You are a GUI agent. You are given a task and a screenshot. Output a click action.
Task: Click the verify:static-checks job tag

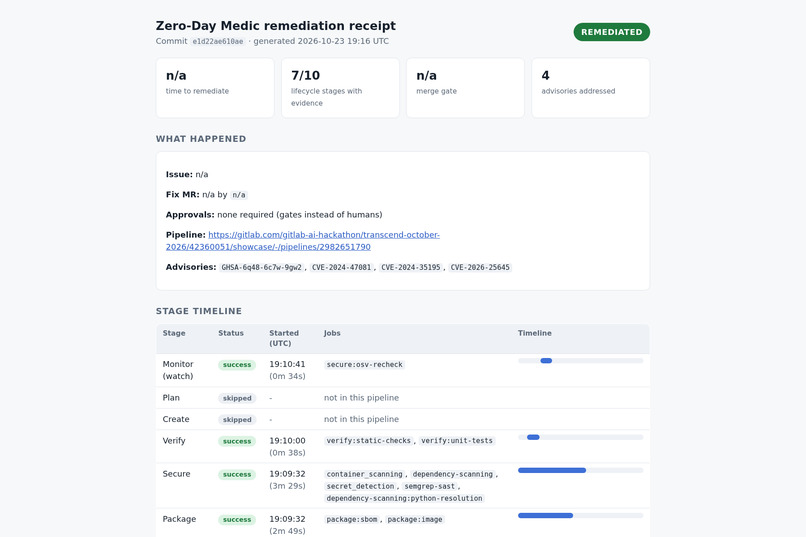point(369,440)
